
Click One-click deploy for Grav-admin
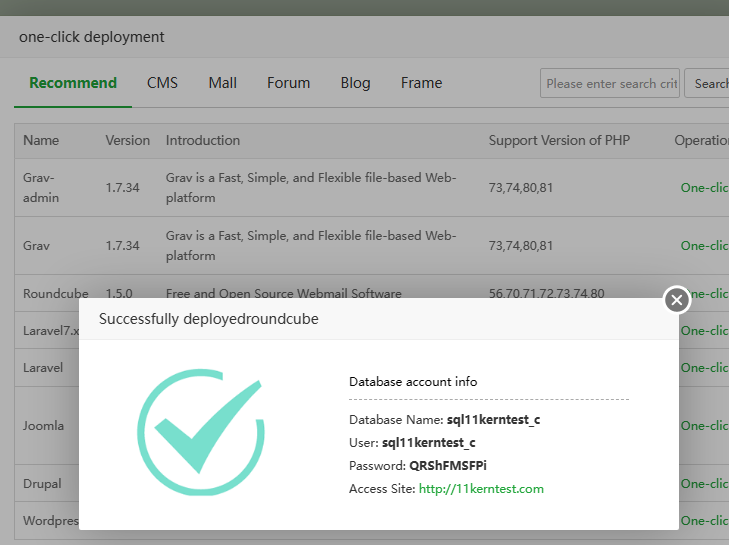[704, 188]
